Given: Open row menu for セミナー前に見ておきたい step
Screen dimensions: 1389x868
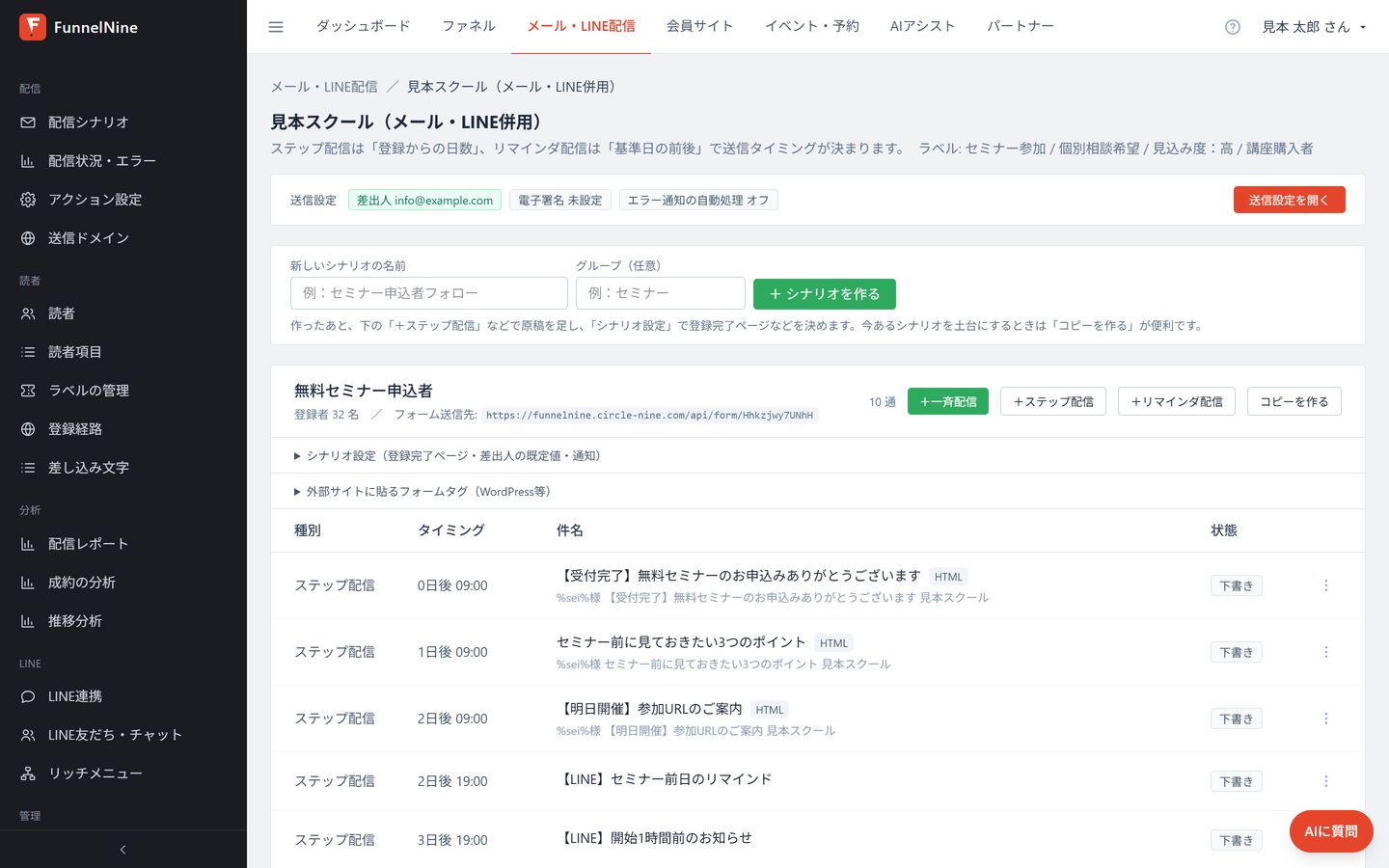Looking at the screenshot, I should click(x=1326, y=652).
